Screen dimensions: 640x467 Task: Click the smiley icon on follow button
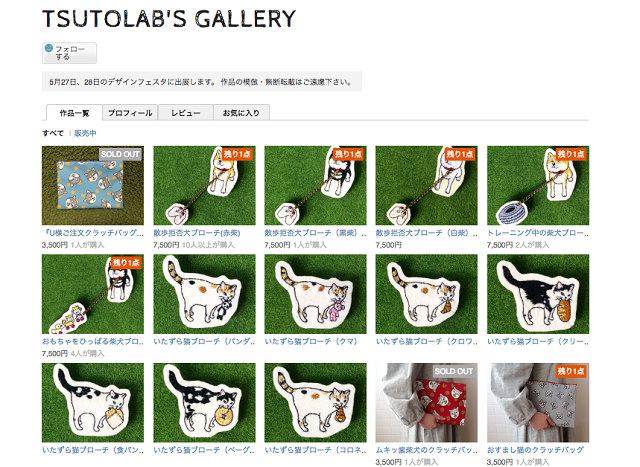(49, 48)
